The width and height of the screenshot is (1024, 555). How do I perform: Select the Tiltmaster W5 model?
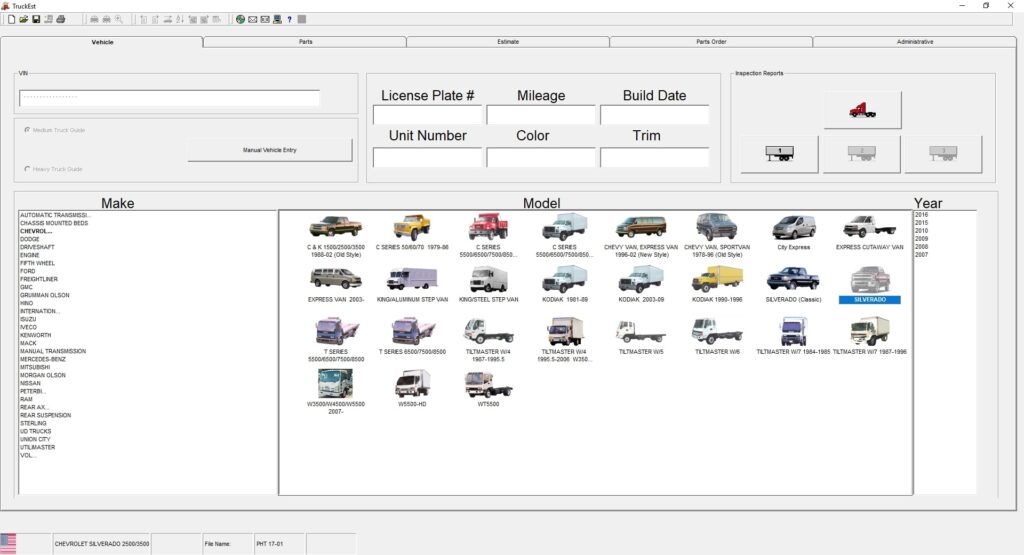tap(641, 337)
